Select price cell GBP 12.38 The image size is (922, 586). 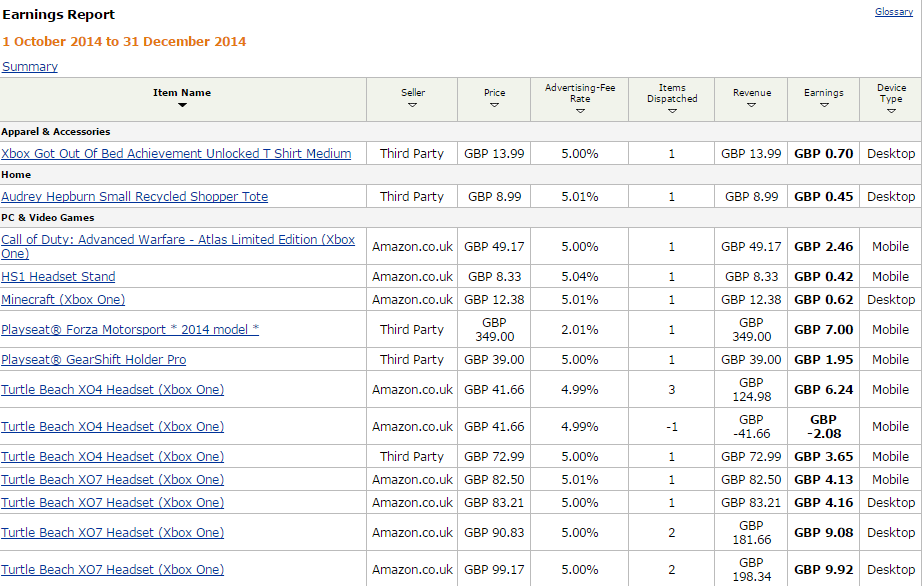pyautogui.click(x=494, y=299)
